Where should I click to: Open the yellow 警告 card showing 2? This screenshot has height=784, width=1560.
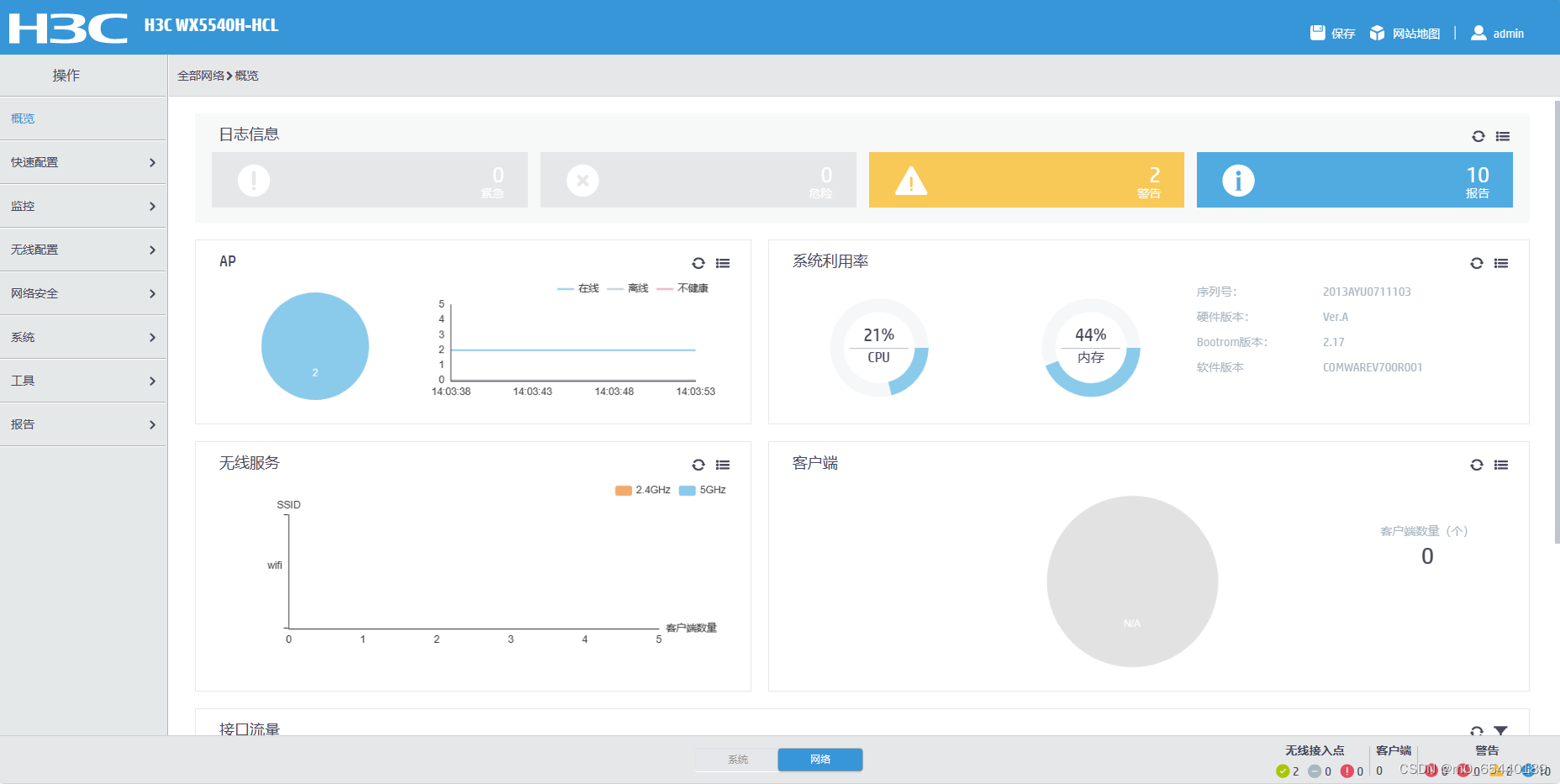[1026, 180]
